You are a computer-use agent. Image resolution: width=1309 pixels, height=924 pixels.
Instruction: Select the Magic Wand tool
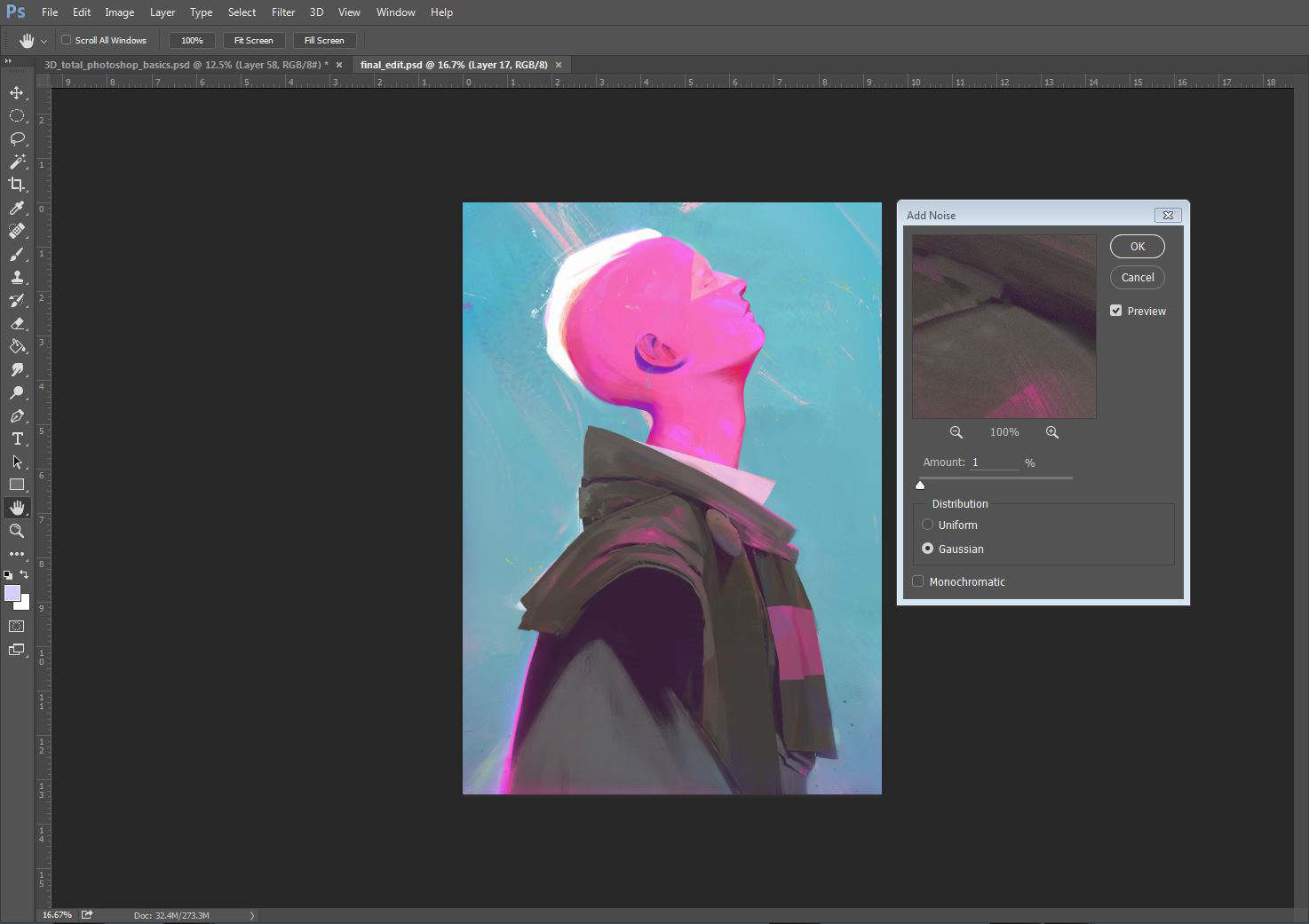click(x=17, y=162)
